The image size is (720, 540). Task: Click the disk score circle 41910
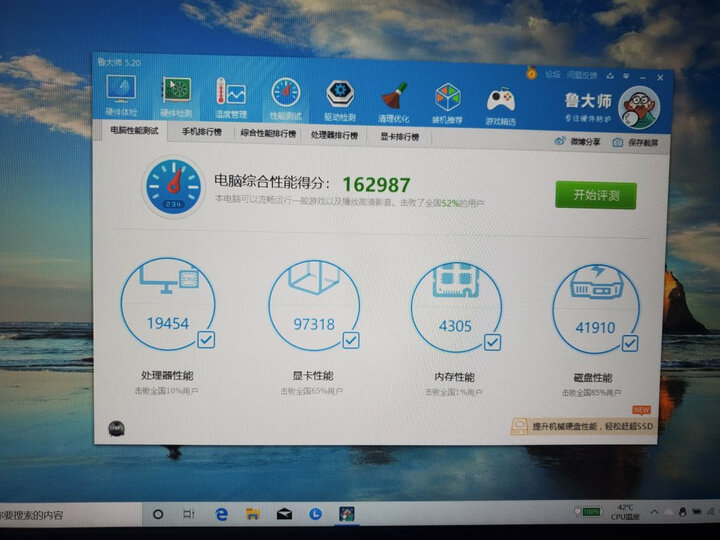click(596, 309)
